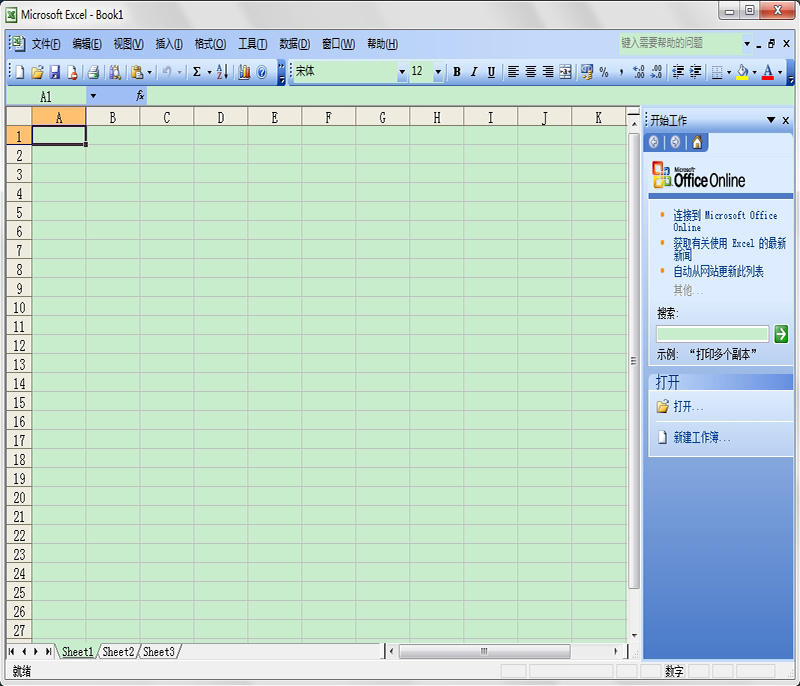Click the Print icon in toolbar
Image resolution: width=800 pixels, height=686 pixels.
click(x=93, y=72)
